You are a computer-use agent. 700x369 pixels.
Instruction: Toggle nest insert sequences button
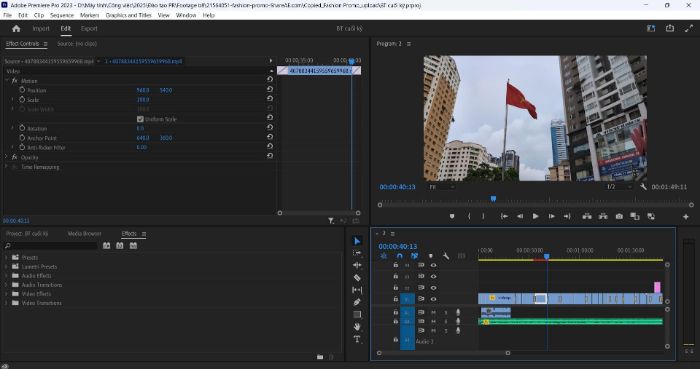tap(384, 256)
